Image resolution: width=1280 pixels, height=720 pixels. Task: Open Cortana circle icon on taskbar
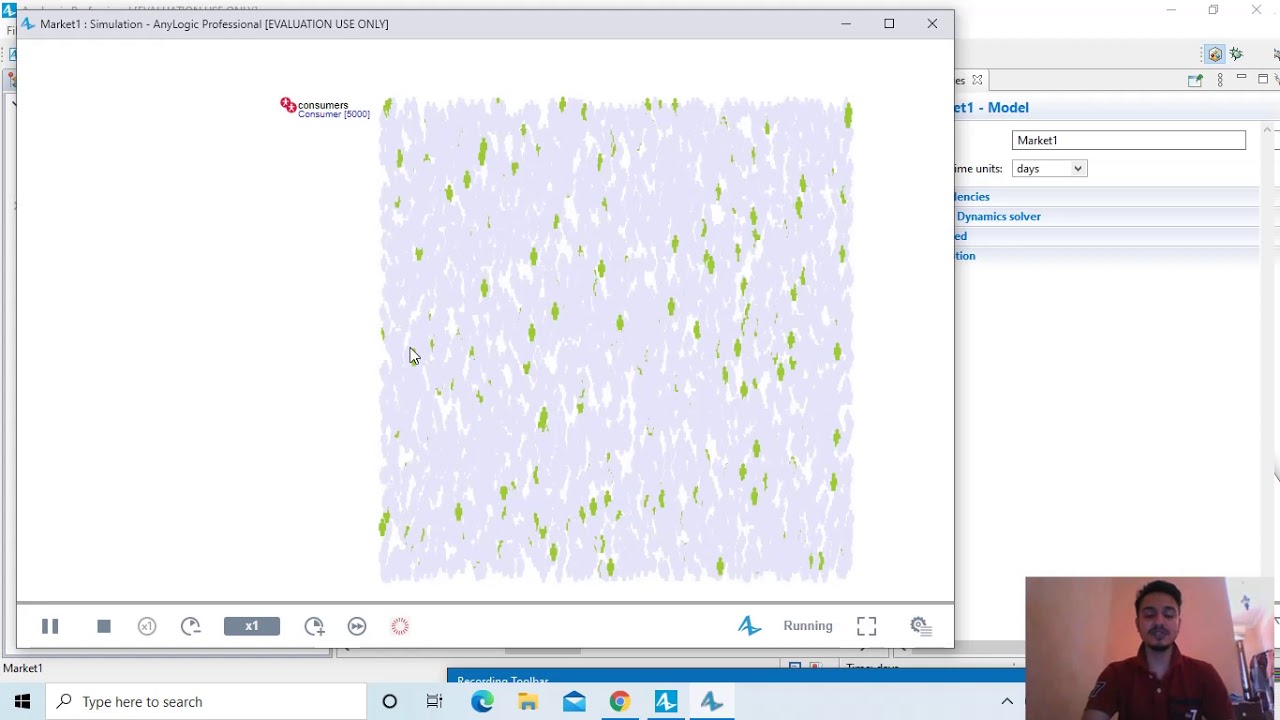click(390, 702)
